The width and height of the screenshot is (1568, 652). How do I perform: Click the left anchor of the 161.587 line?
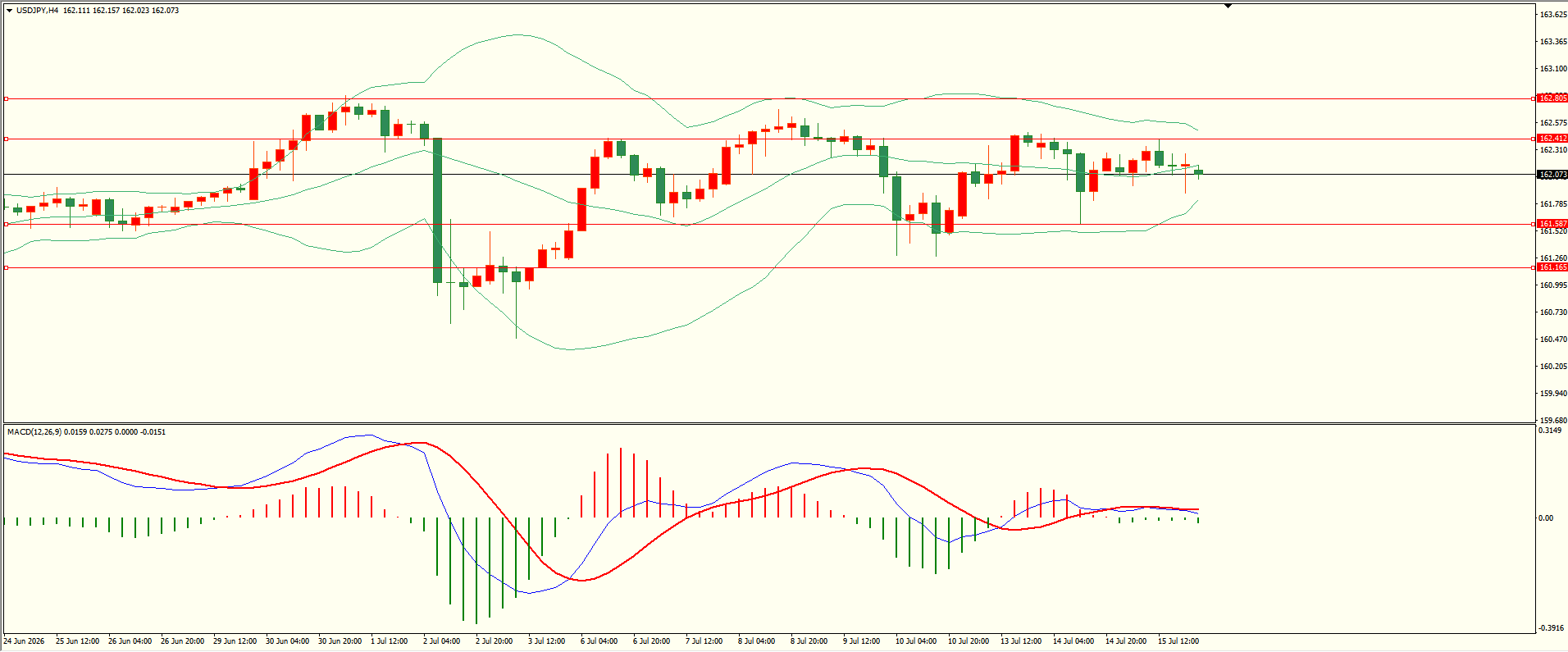pyautogui.click(x=7, y=224)
